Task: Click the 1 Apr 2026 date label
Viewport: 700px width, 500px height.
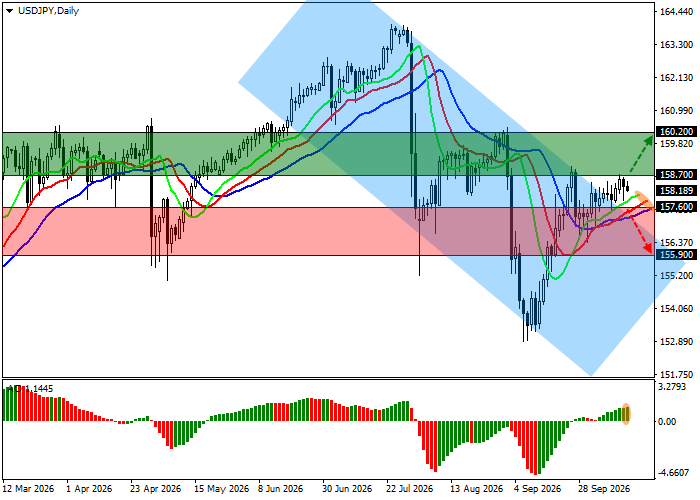Action: pyautogui.click(x=89, y=489)
